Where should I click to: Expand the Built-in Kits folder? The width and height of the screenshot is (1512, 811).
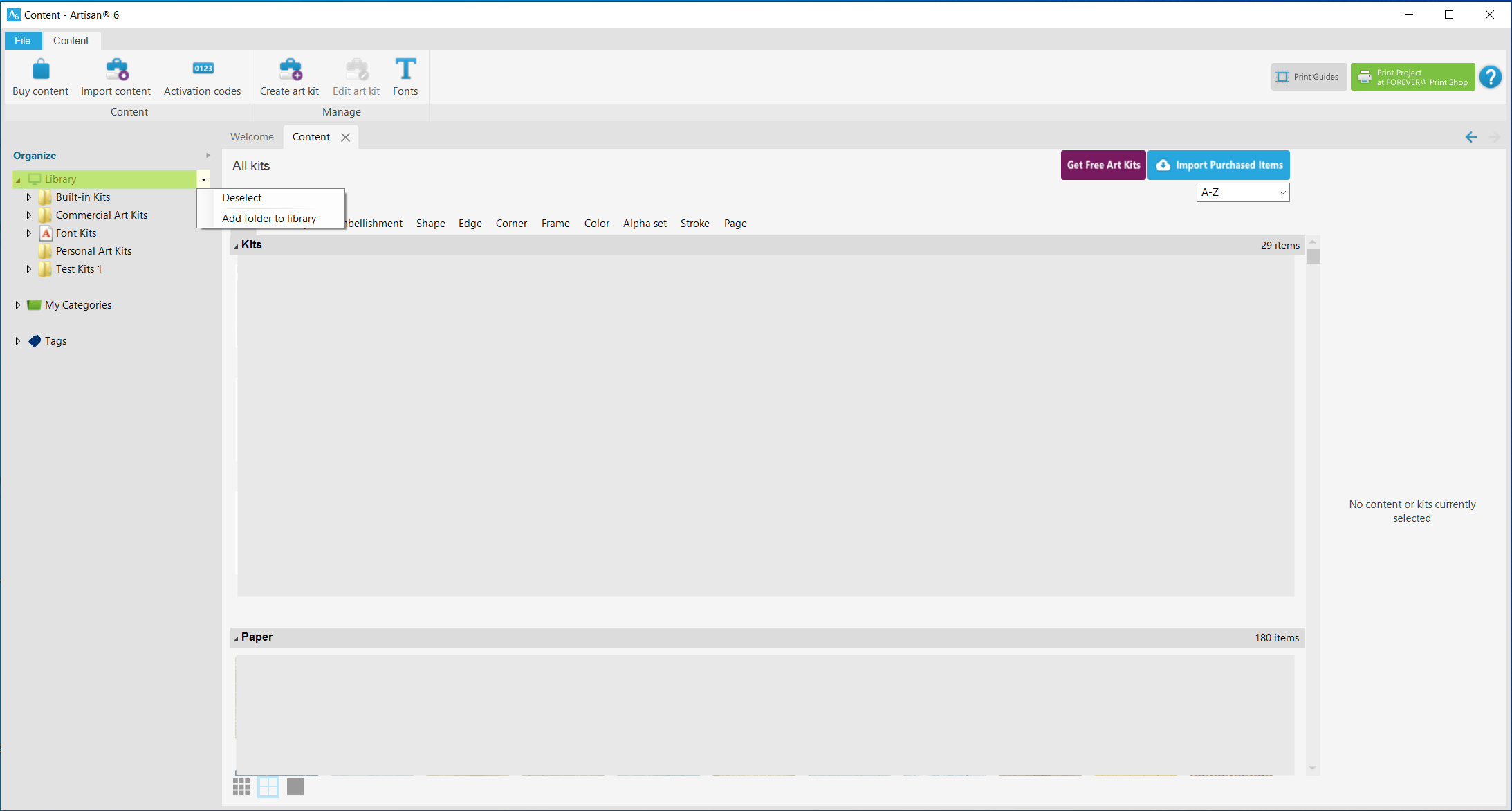click(29, 197)
